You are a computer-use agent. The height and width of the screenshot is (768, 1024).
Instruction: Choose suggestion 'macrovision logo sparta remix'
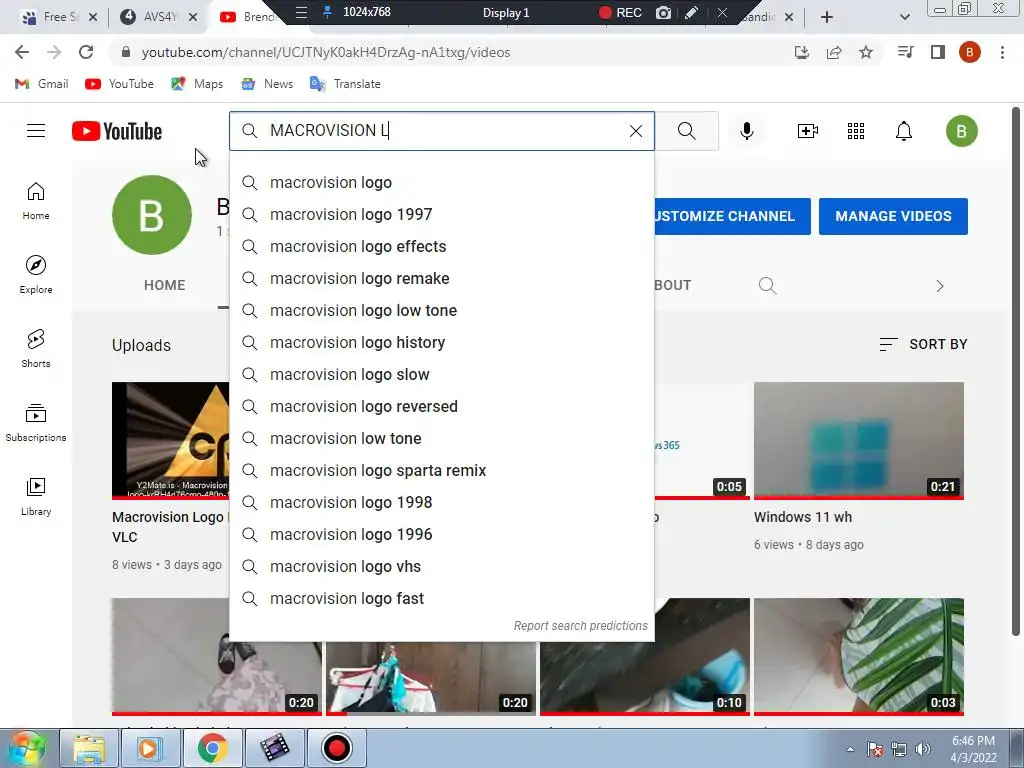tap(441, 470)
